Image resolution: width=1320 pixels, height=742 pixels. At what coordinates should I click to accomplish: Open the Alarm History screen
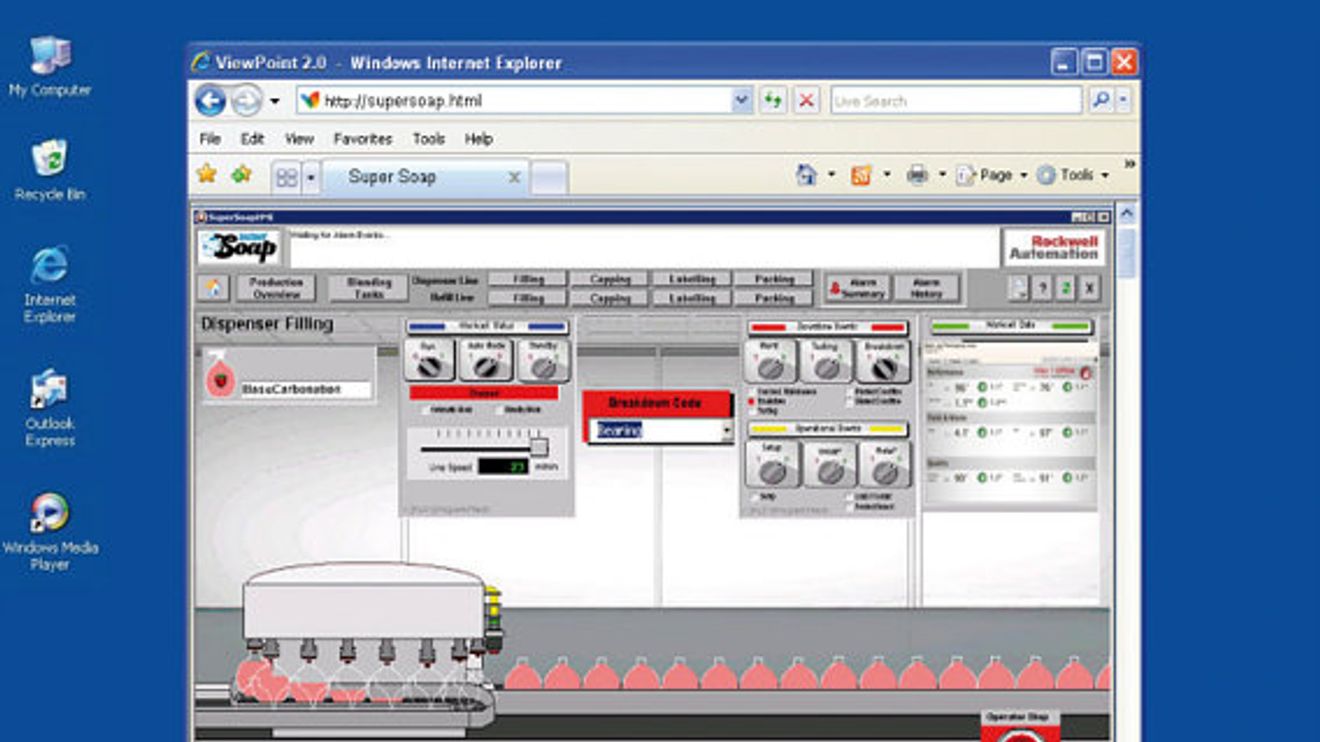(927, 288)
